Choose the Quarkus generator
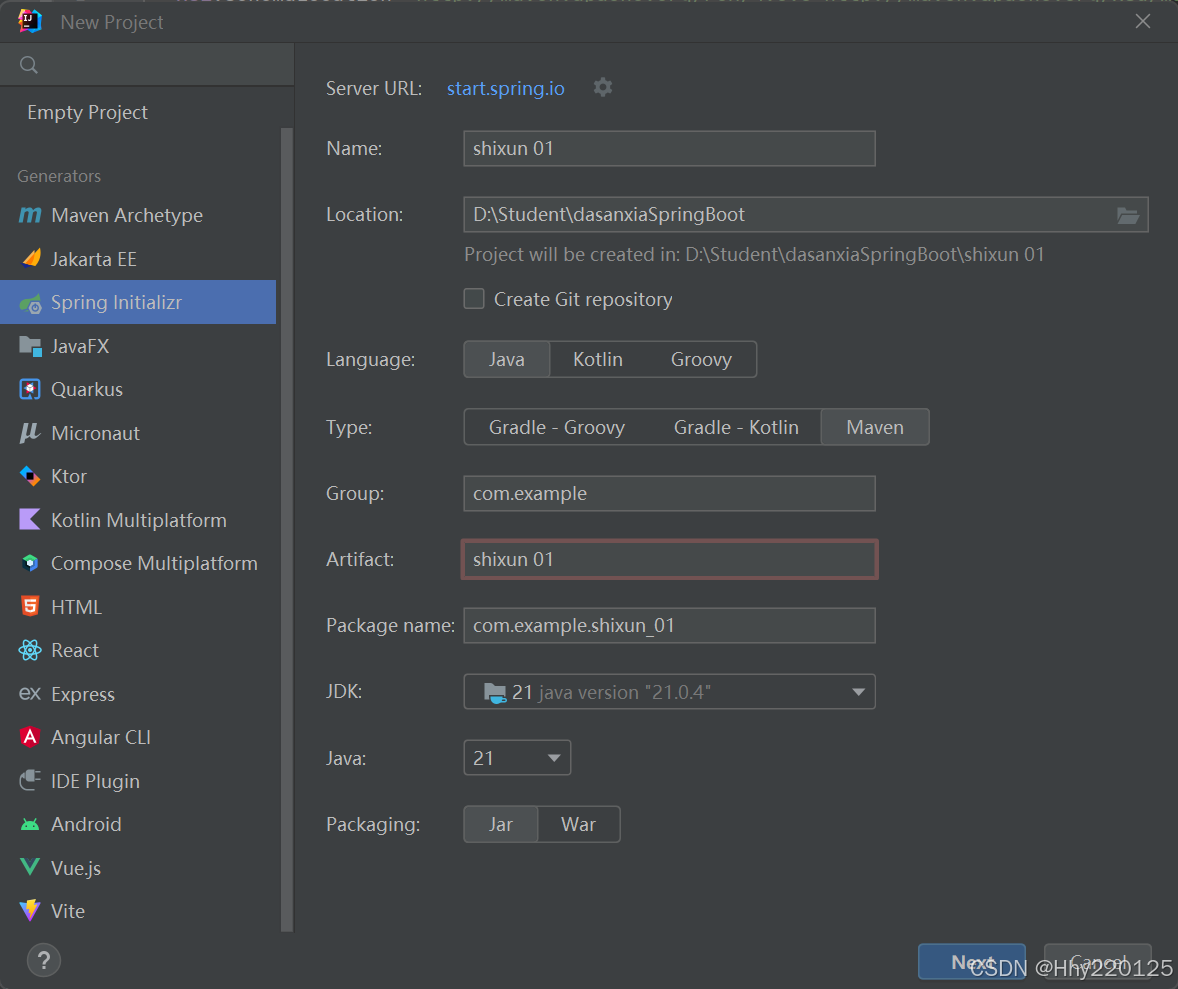Image resolution: width=1178 pixels, height=989 pixels. (x=96, y=389)
